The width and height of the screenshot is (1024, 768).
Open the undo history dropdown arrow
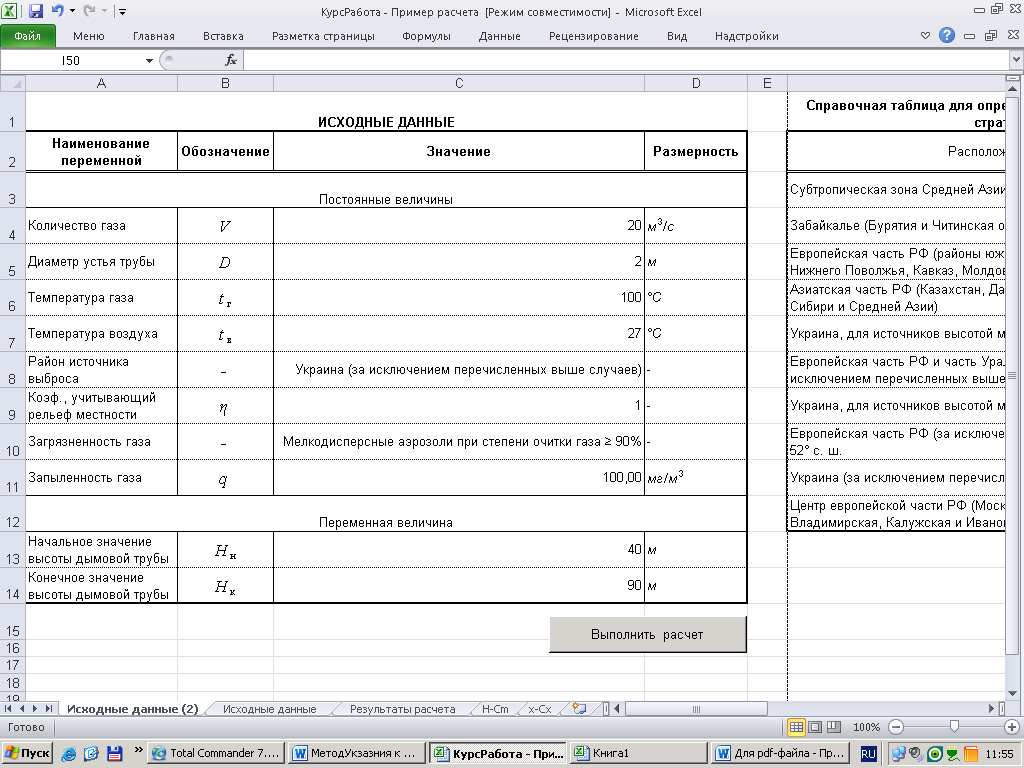click(72, 11)
